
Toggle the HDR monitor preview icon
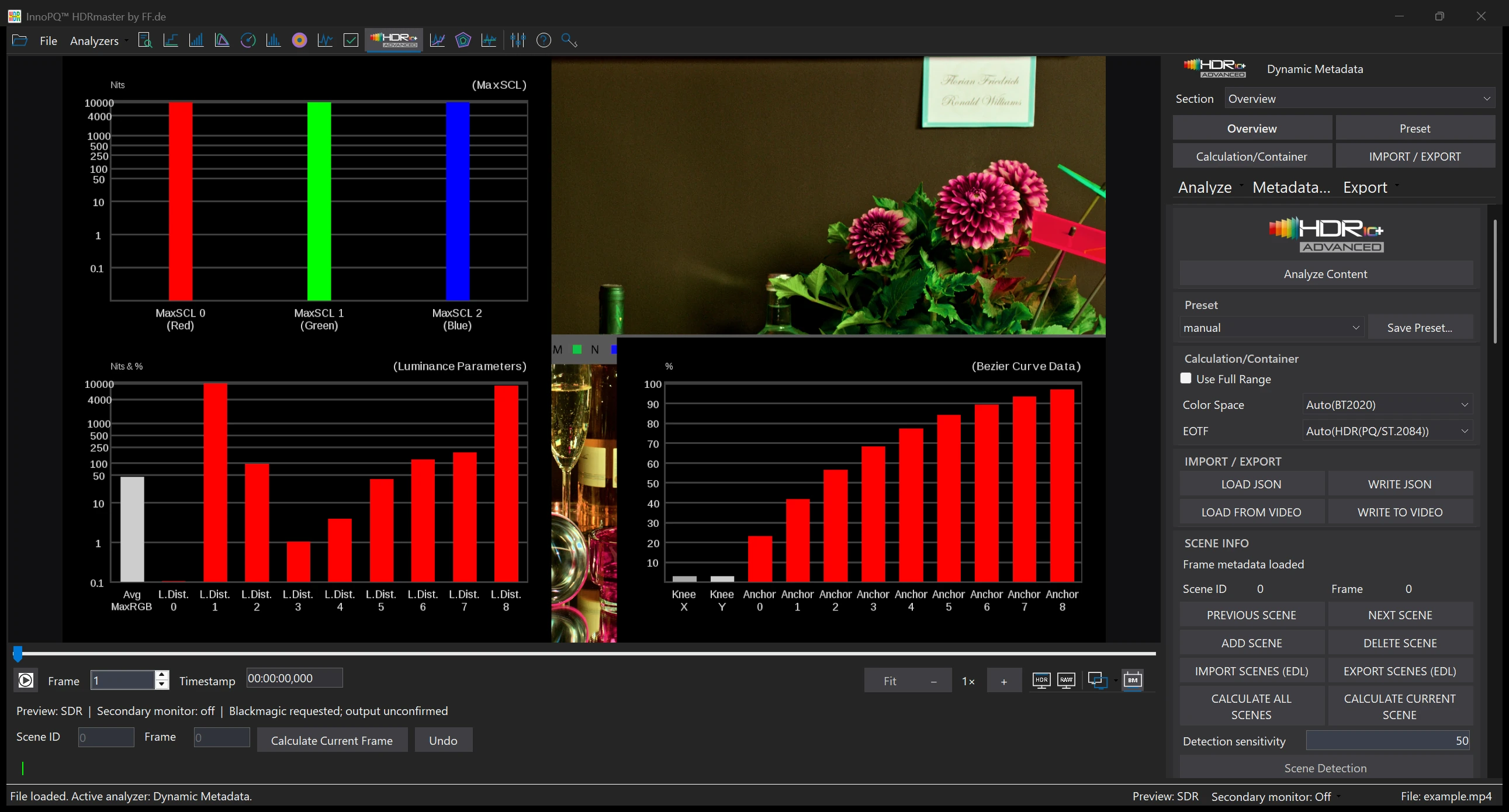tap(1041, 681)
